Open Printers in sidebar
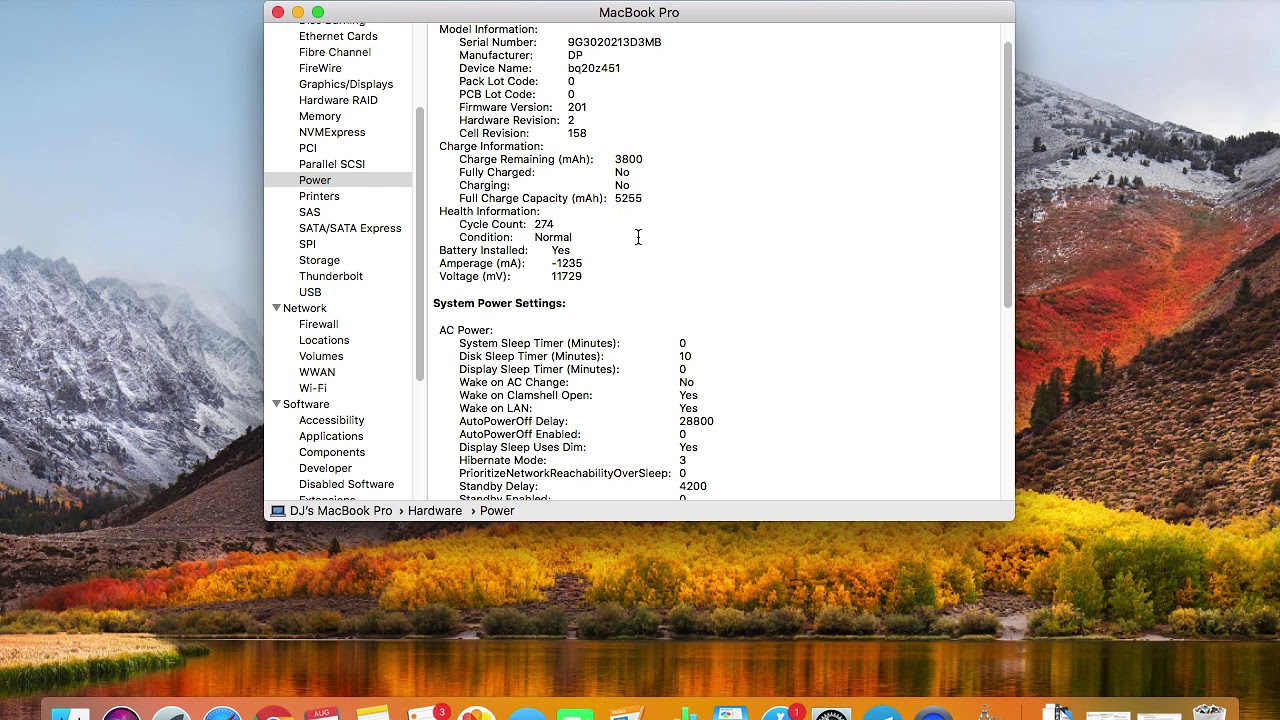Screen dimensions: 1280x720 coord(319,196)
